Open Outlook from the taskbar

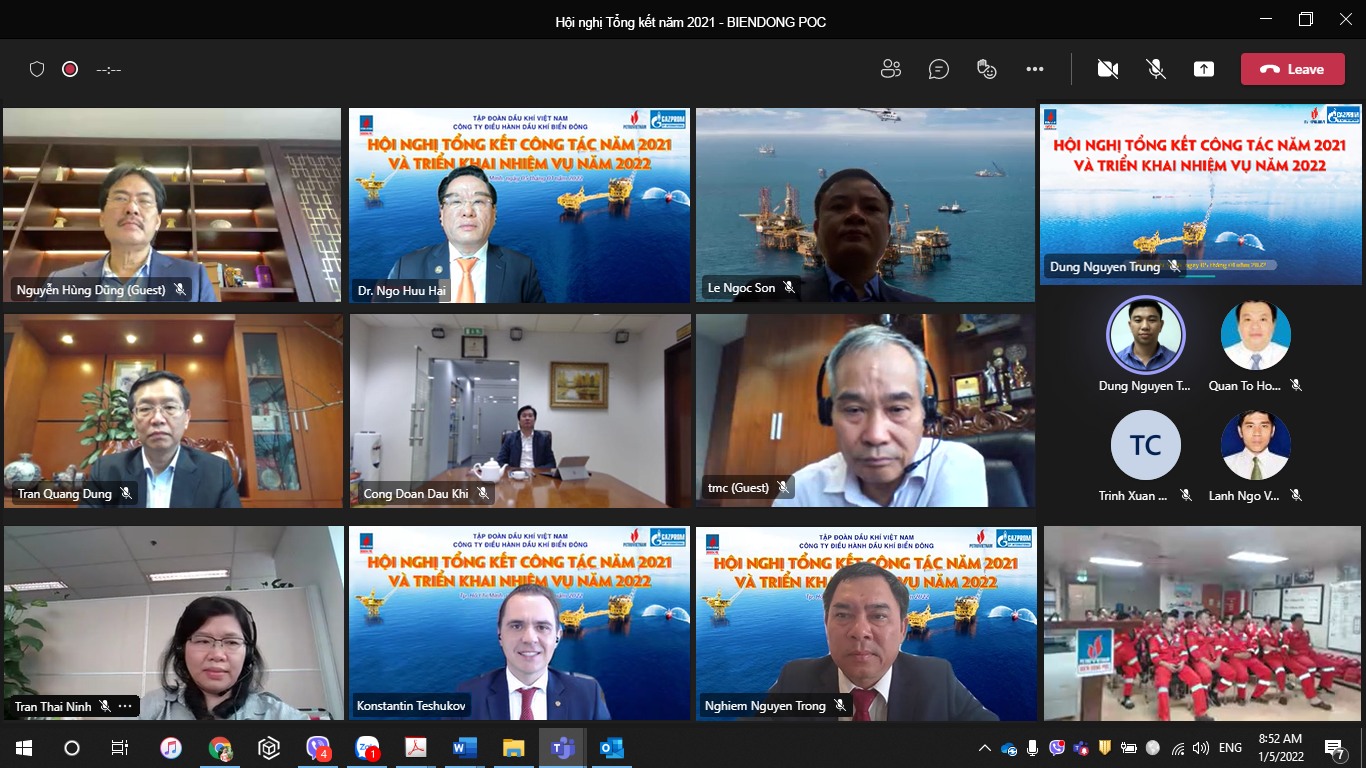[x=612, y=747]
